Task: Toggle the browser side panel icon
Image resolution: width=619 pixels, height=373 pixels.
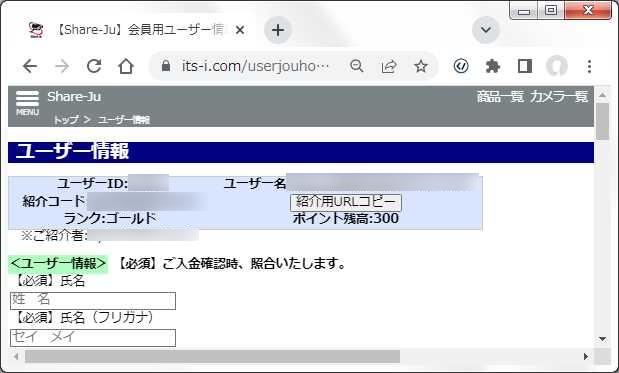Action: tap(525, 66)
